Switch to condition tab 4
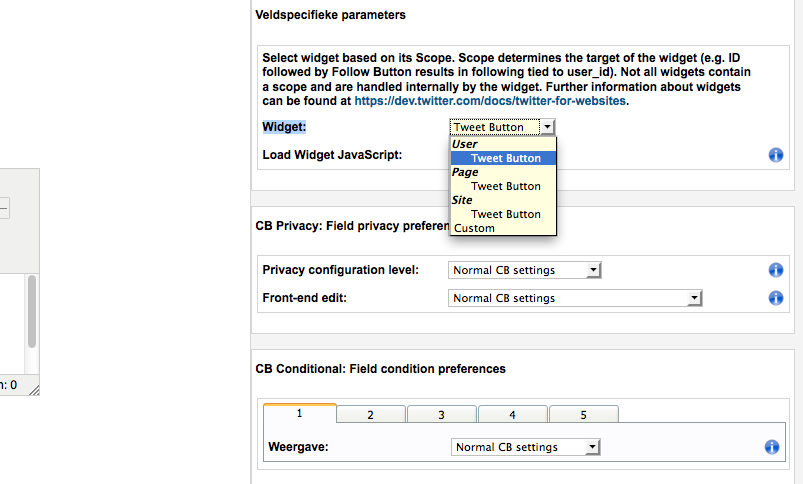Image resolution: width=803 pixels, height=484 pixels. click(x=512, y=414)
